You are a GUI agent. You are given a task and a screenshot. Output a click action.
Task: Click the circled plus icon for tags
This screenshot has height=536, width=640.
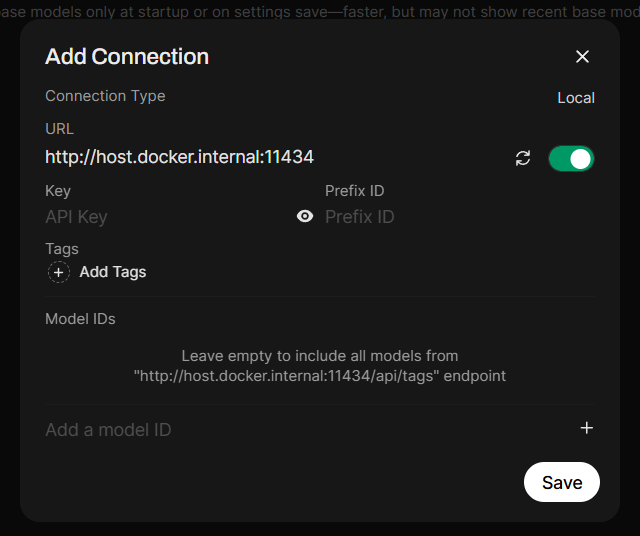click(x=59, y=272)
